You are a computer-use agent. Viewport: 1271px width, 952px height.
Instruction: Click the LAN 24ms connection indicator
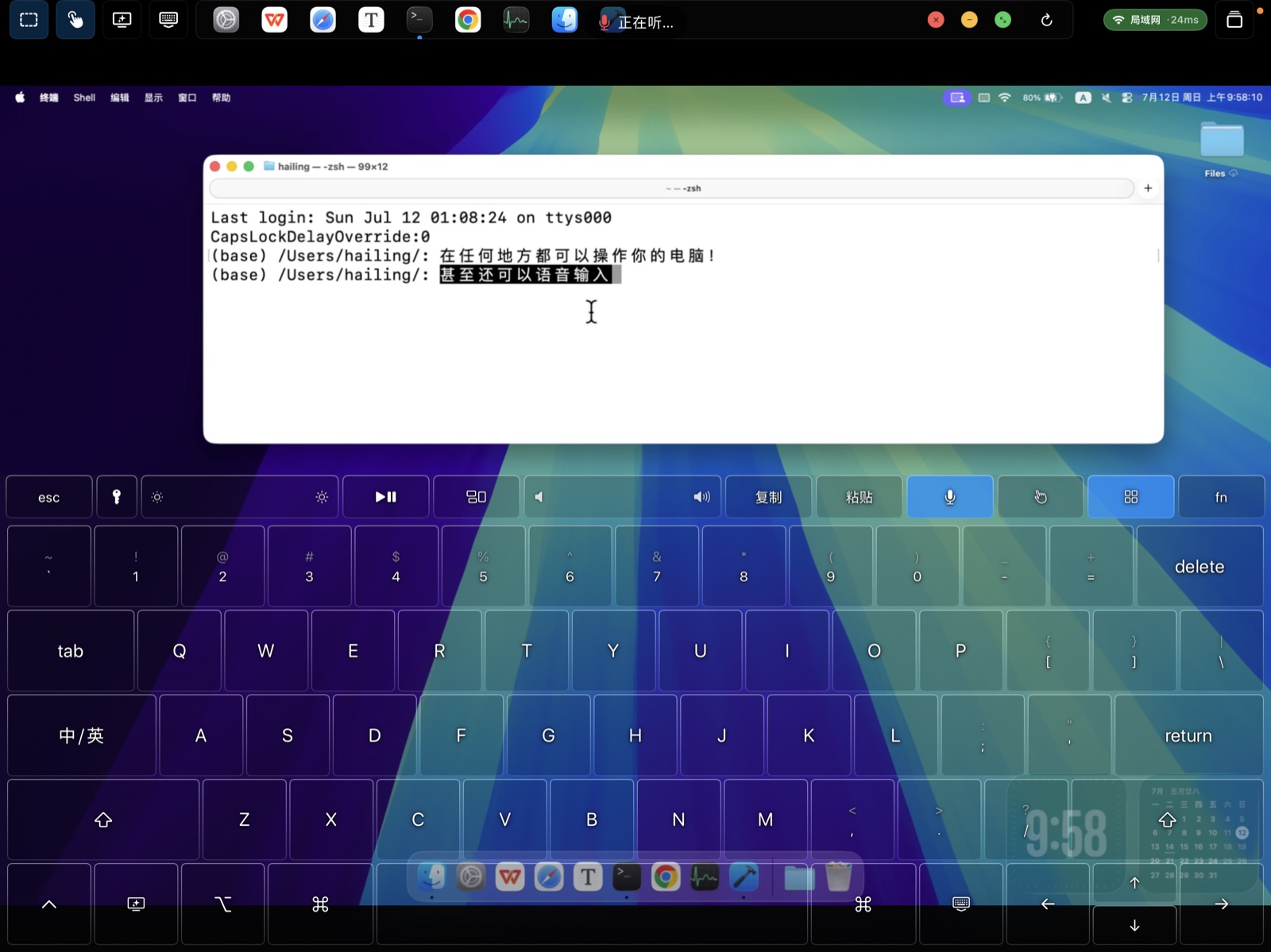(x=1155, y=20)
